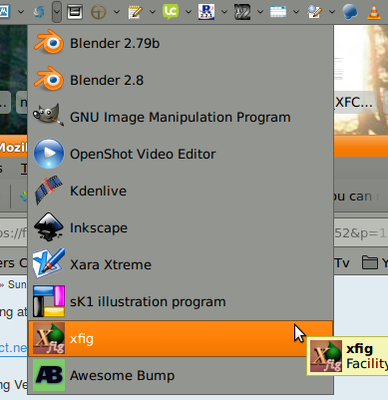
Task: Click the green LC launcher icon
Action: [170, 12]
